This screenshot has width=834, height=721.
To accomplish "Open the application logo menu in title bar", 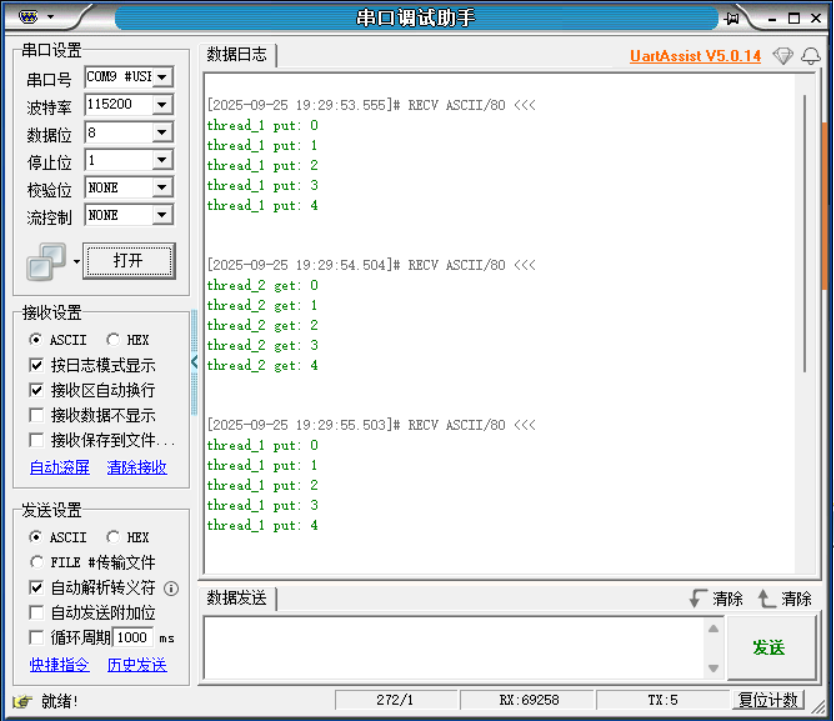I will [x=28, y=17].
